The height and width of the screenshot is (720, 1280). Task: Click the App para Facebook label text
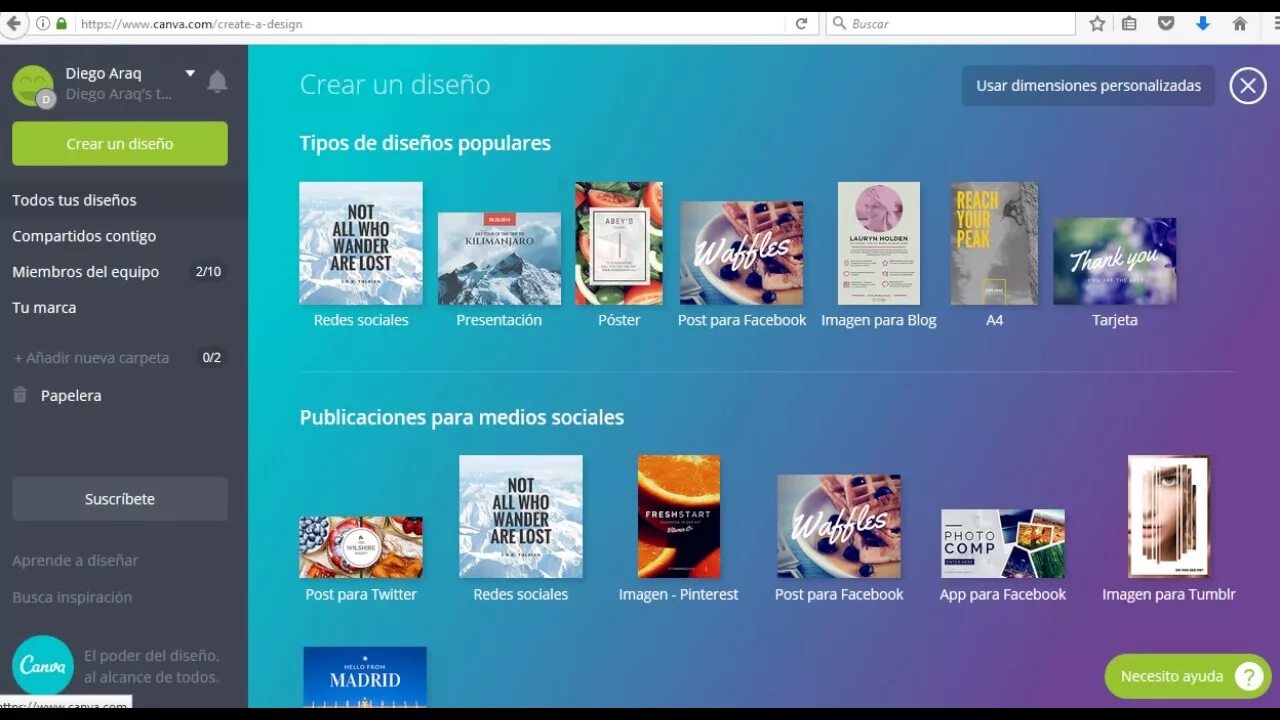click(1003, 594)
